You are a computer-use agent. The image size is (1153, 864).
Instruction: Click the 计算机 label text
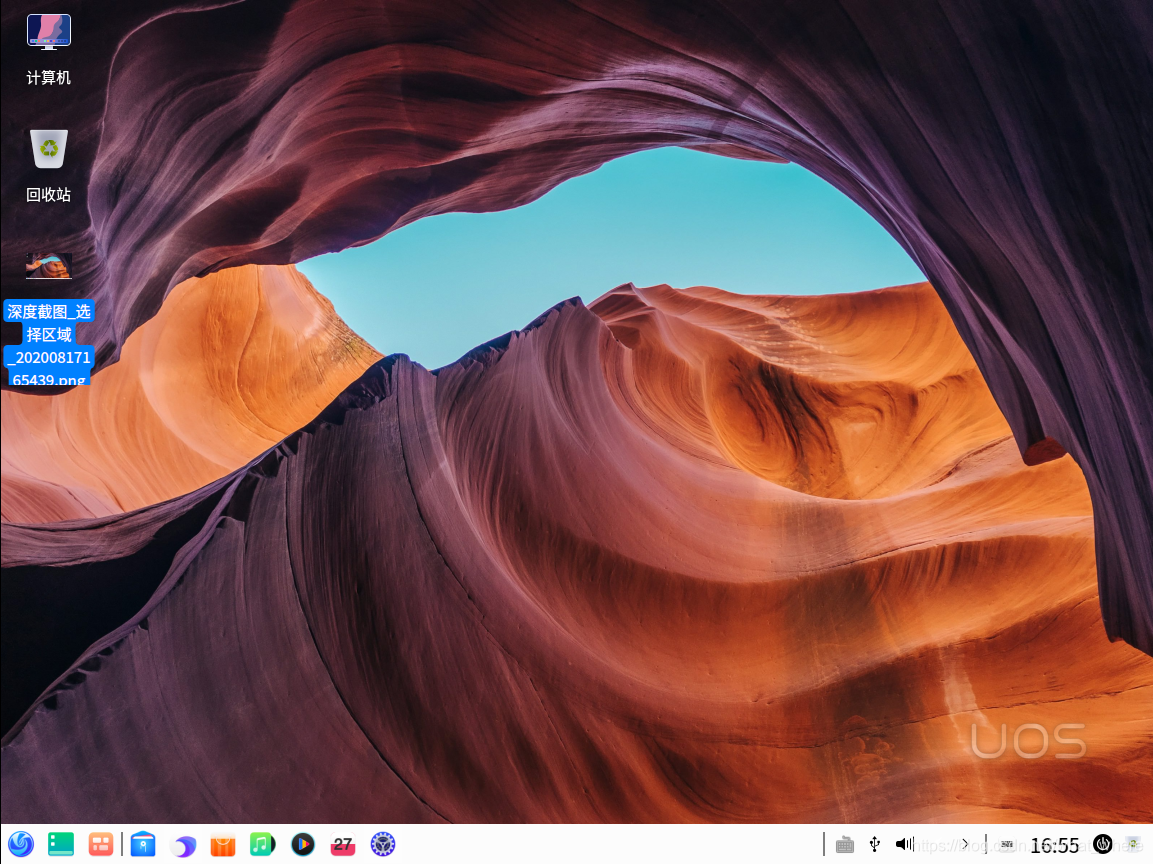point(49,78)
